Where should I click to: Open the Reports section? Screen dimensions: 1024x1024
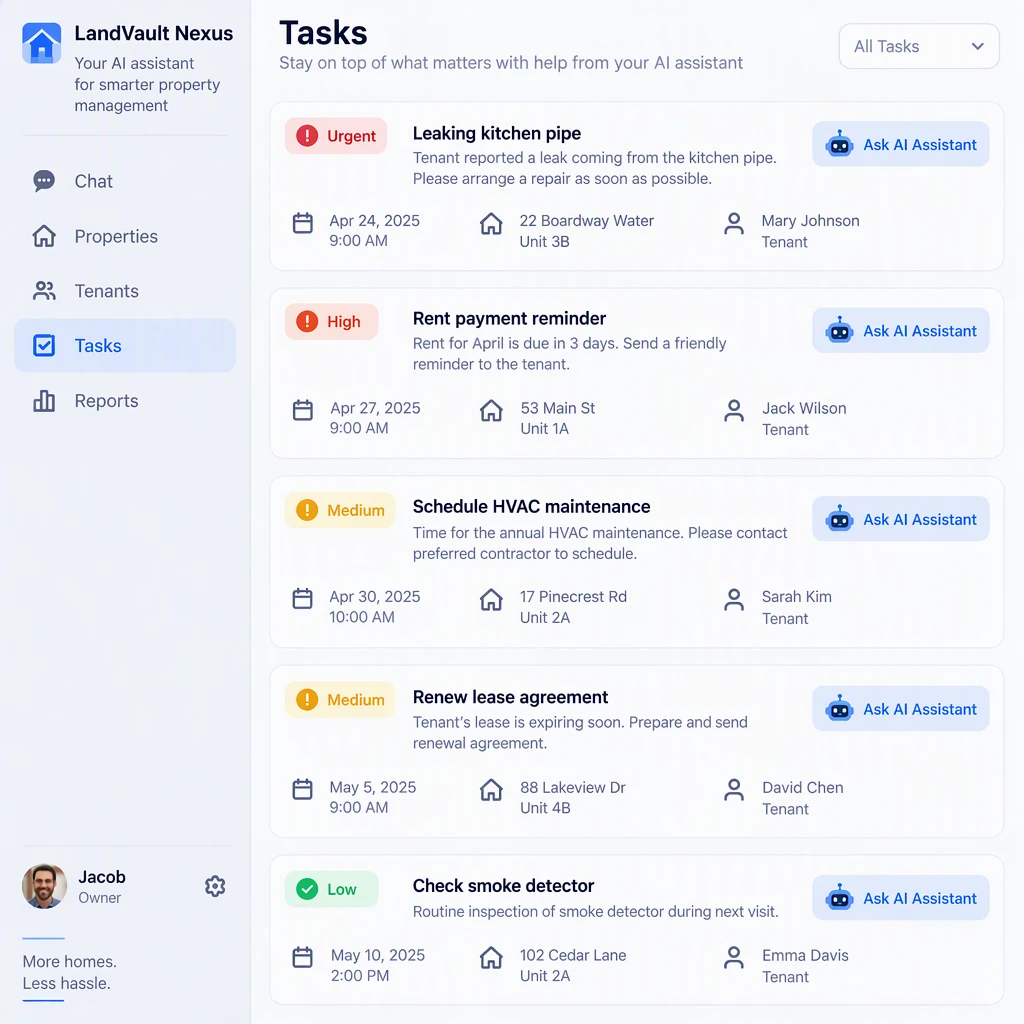(125, 400)
